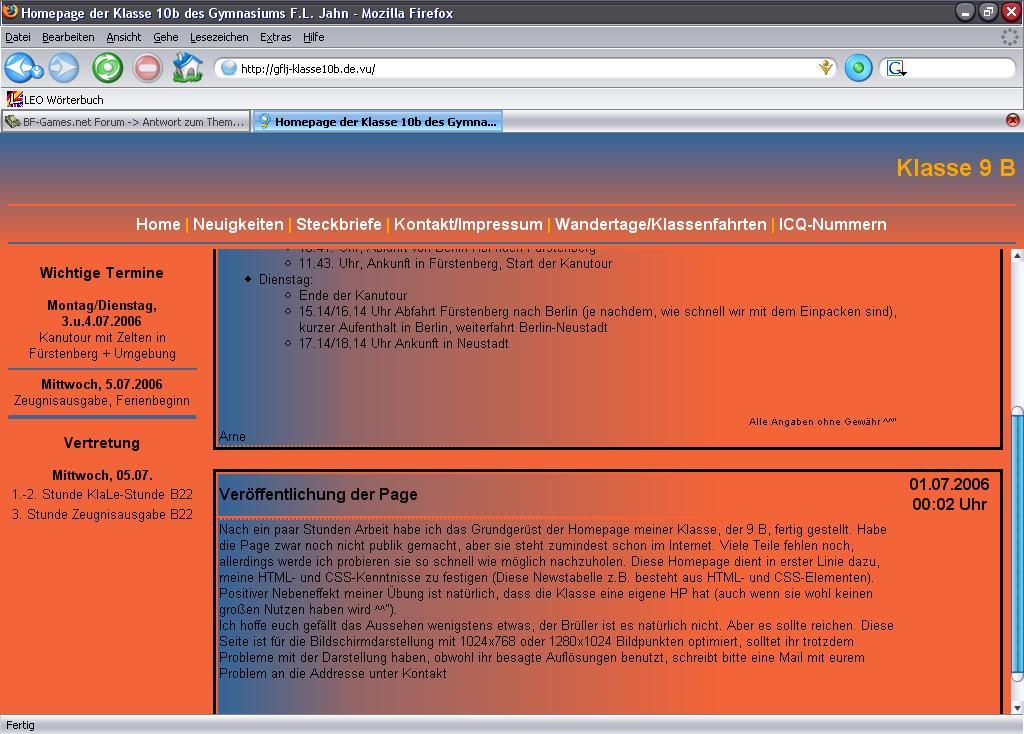Click the 'Dienstag:' list item
This screenshot has width=1024, height=734.
pos(285,279)
